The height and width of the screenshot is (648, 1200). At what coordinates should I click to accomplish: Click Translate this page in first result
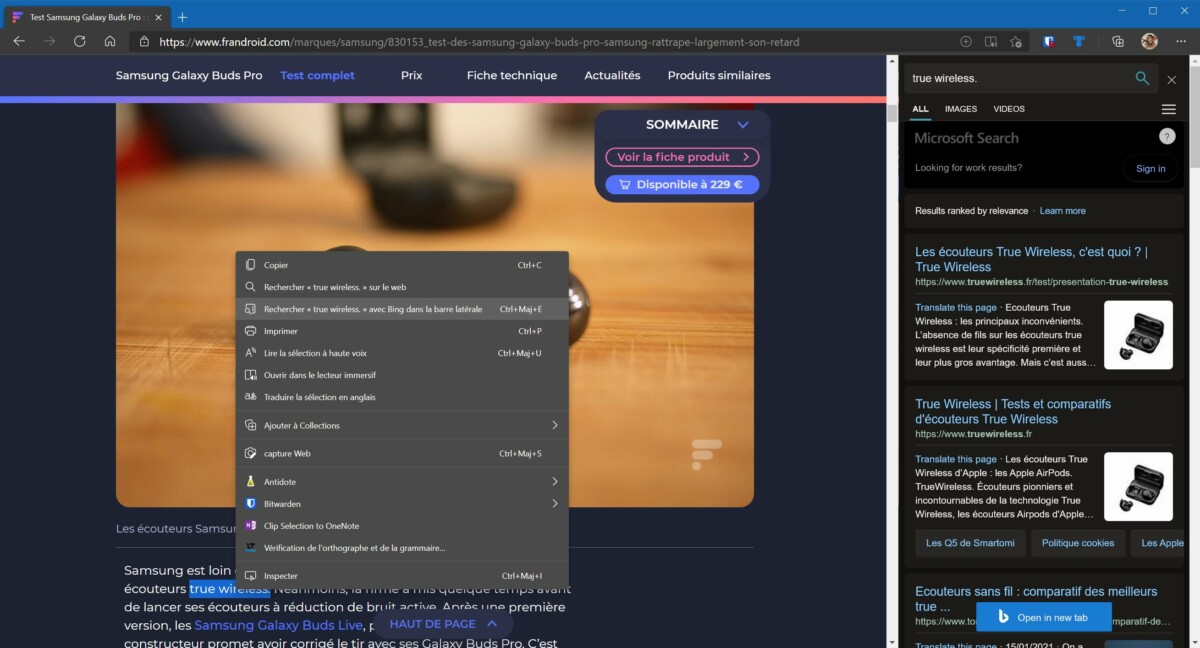coord(956,307)
